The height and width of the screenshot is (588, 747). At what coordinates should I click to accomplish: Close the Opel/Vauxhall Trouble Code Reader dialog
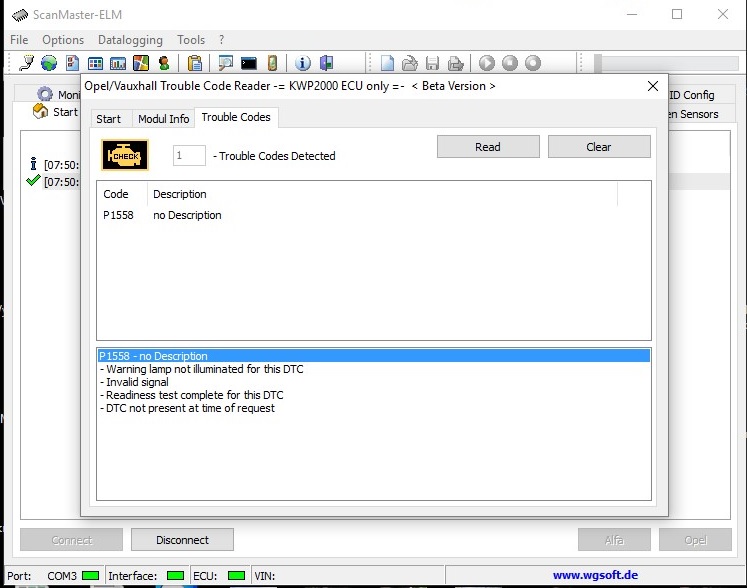pos(651,87)
